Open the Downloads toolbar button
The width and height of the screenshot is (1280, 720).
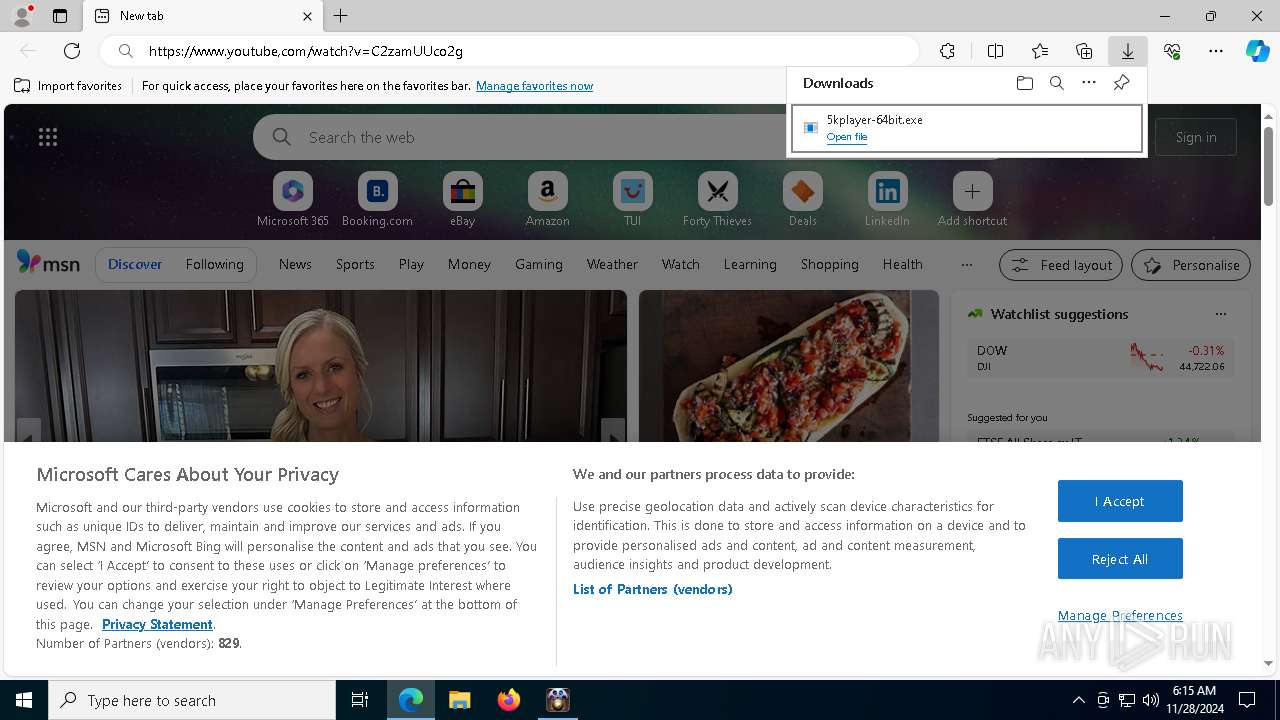(x=1128, y=51)
